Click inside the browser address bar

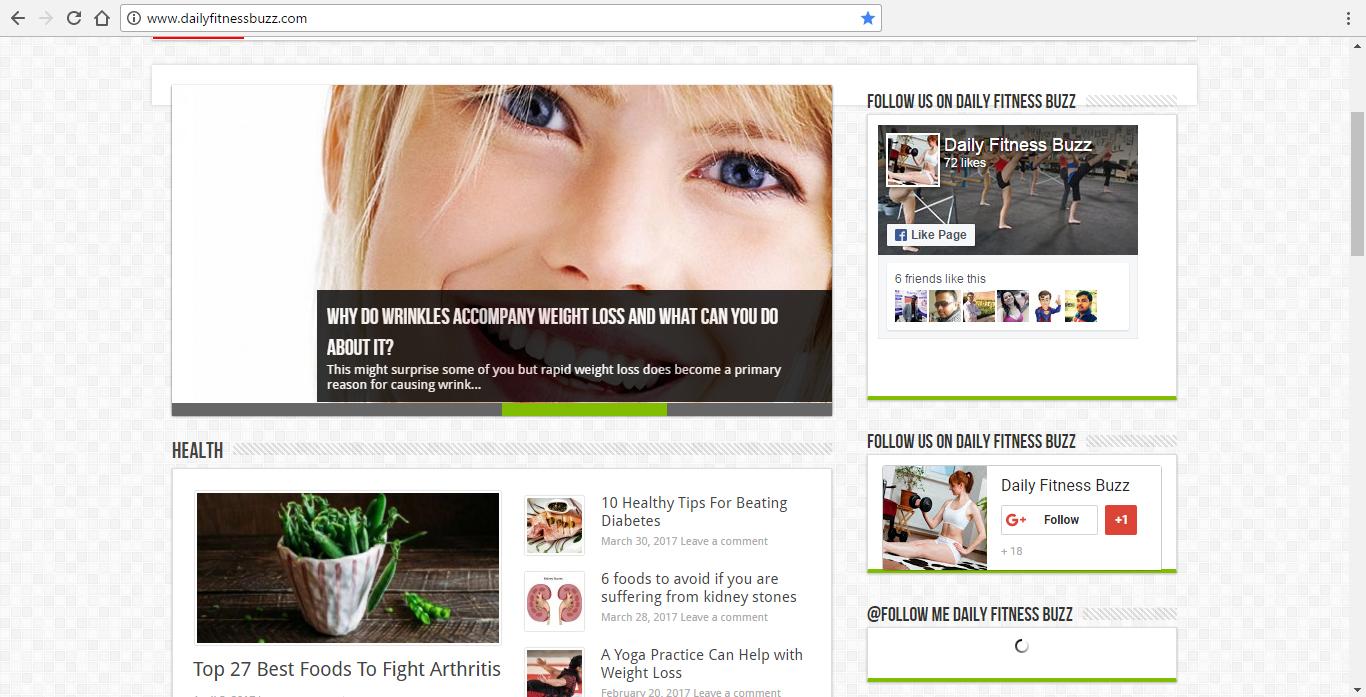click(x=400, y=17)
